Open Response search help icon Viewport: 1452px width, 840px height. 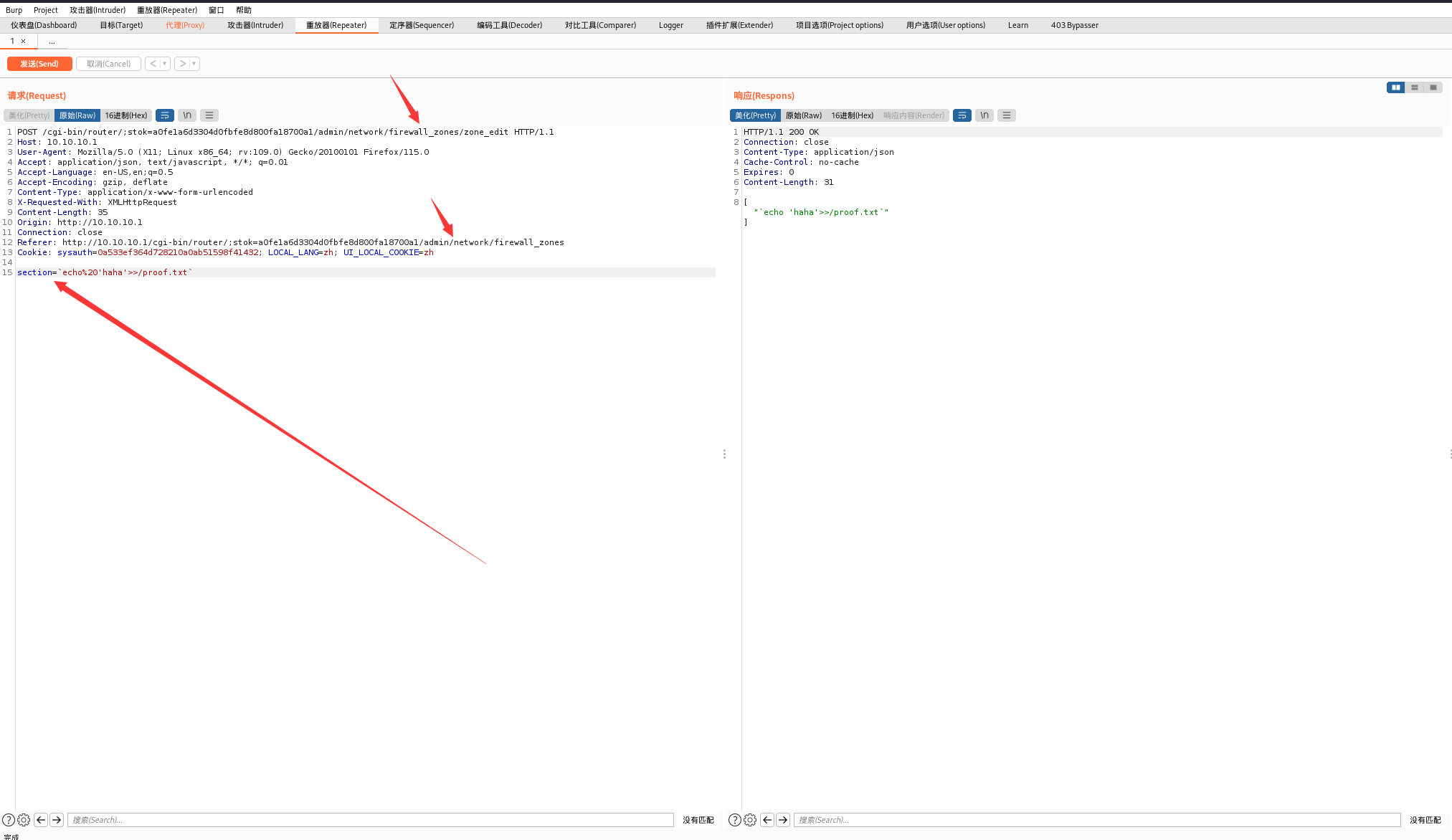[x=735, y=820]
